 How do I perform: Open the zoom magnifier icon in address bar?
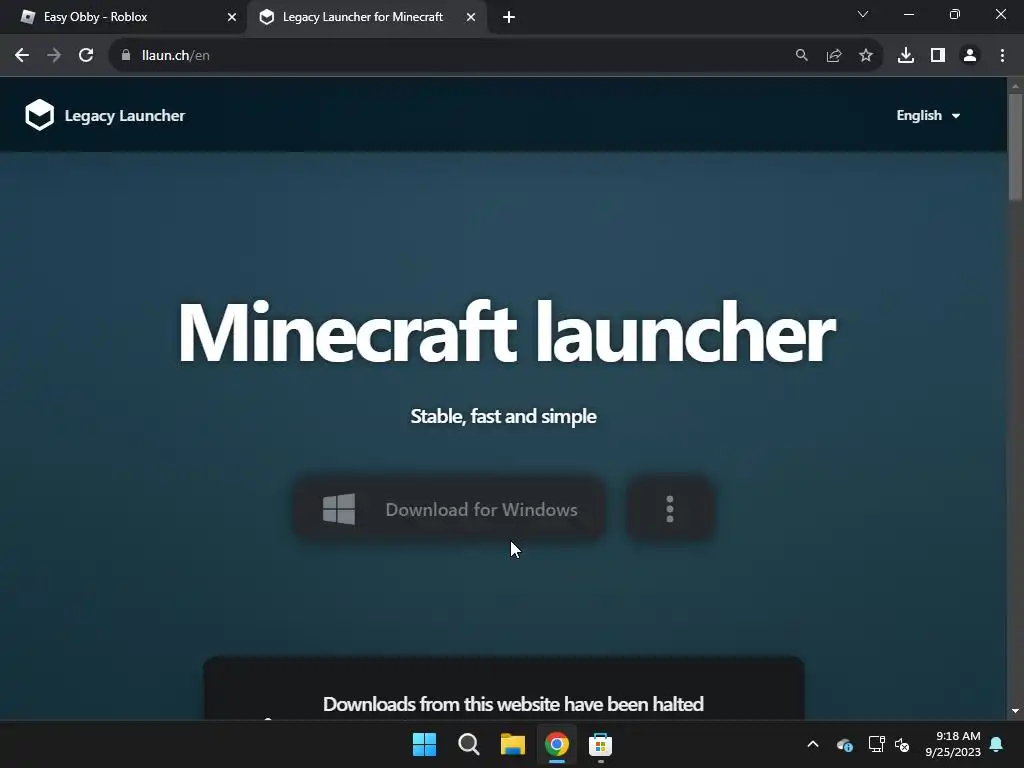(801, 56)
